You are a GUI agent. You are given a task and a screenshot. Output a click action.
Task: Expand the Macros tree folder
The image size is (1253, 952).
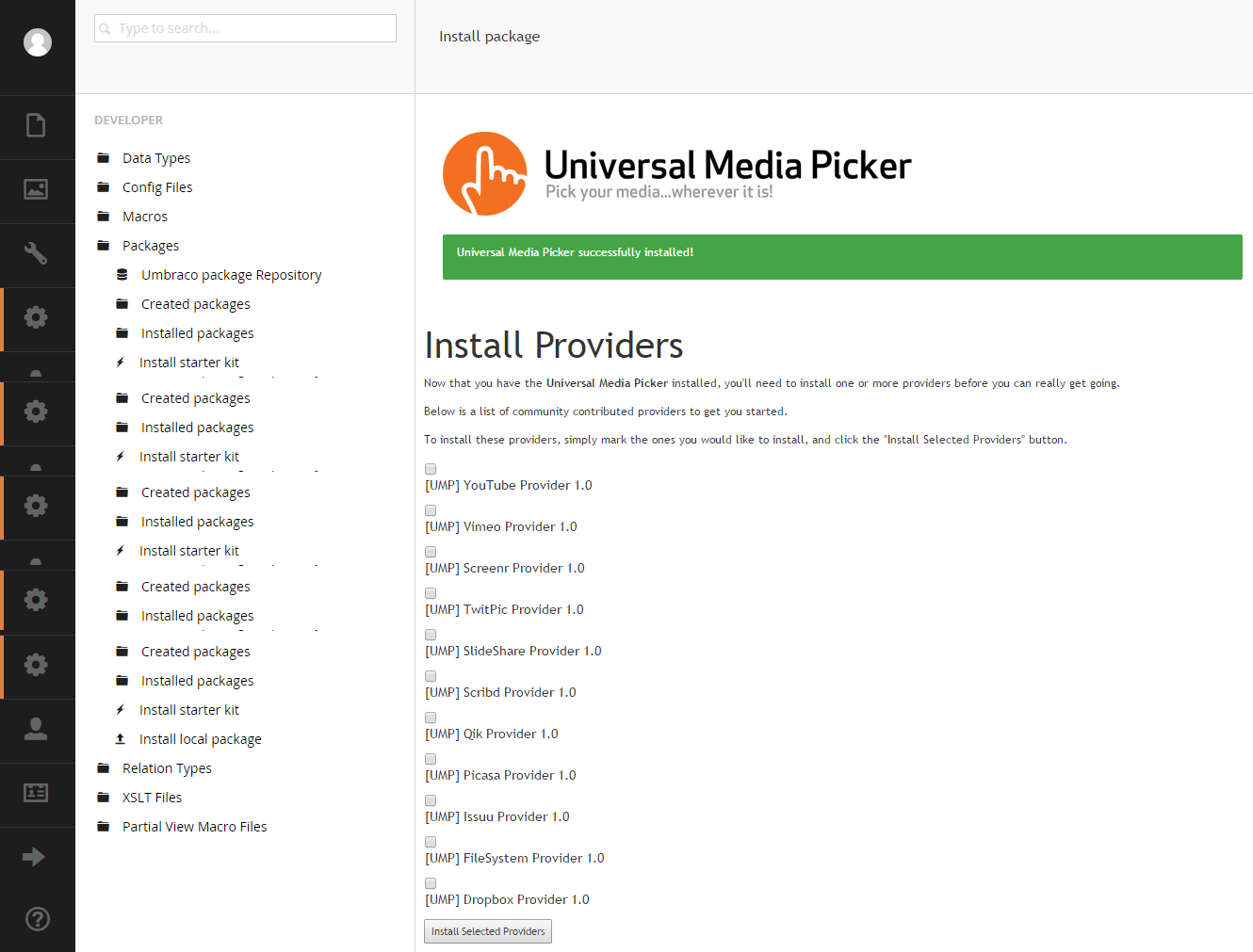pyautogui.click(x=144, y=217)
